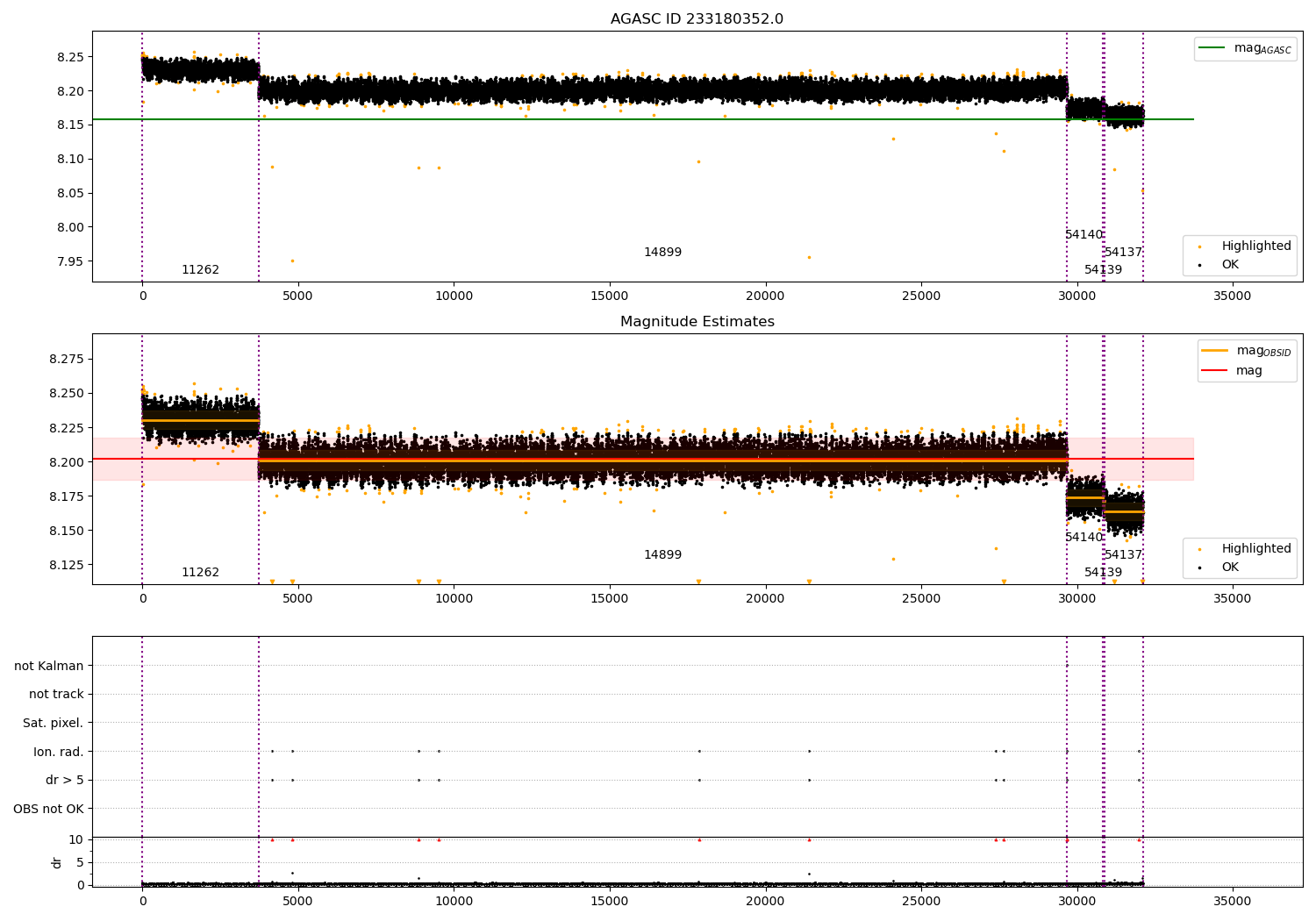The image size is (1316, 921).
Task: Click obsid label 54140 in AGASC ID plot
Action: 1084,235
